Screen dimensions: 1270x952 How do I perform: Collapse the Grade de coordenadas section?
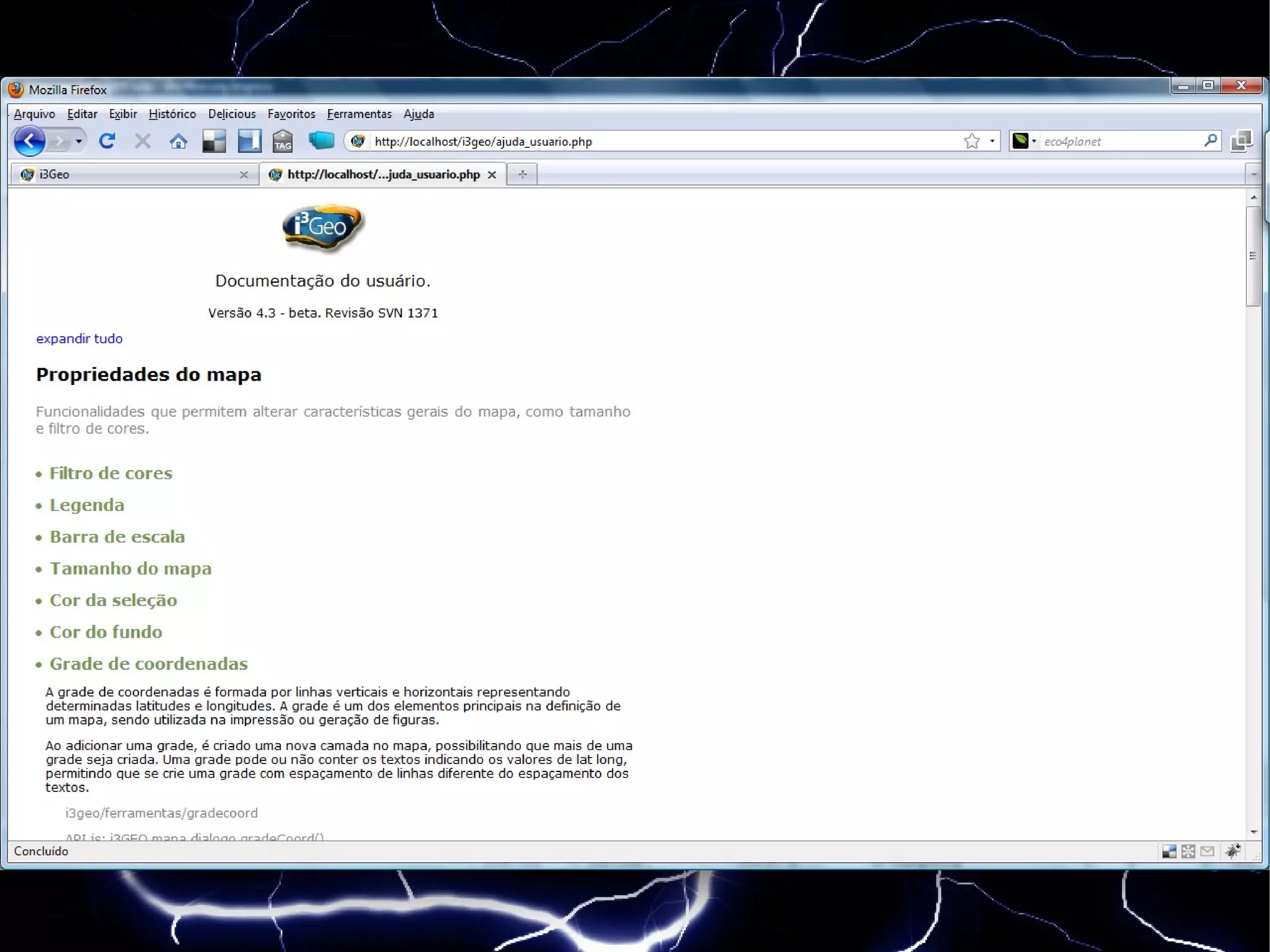coord(148,664)
